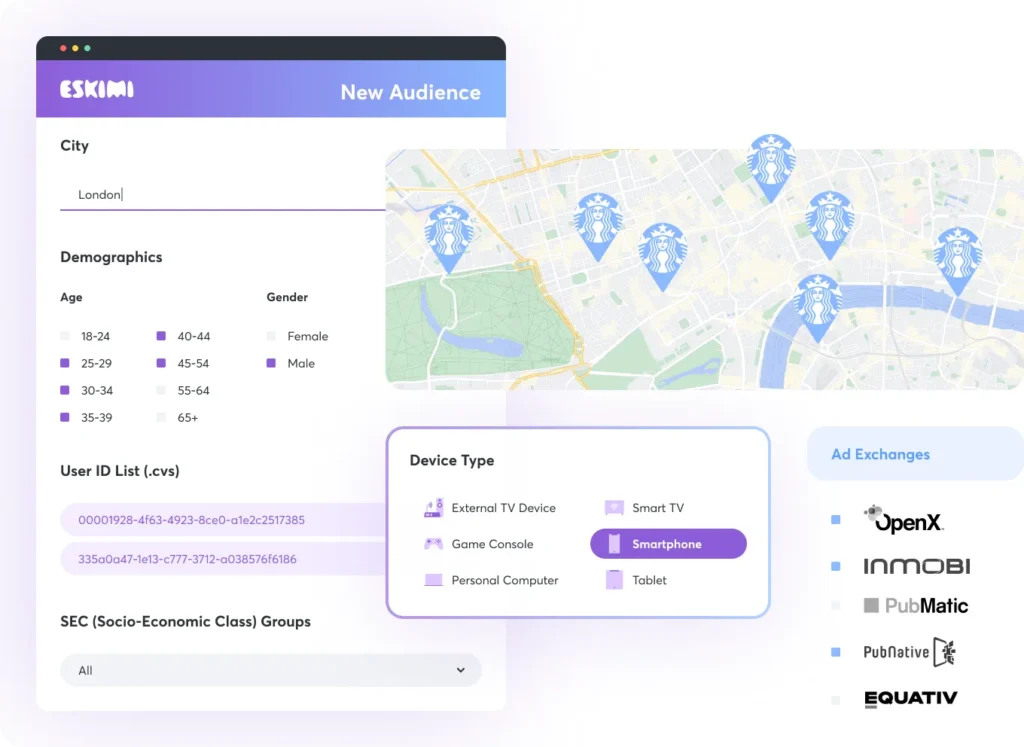
Task: Click the Smart TV icon
Action: click(614, 507)
